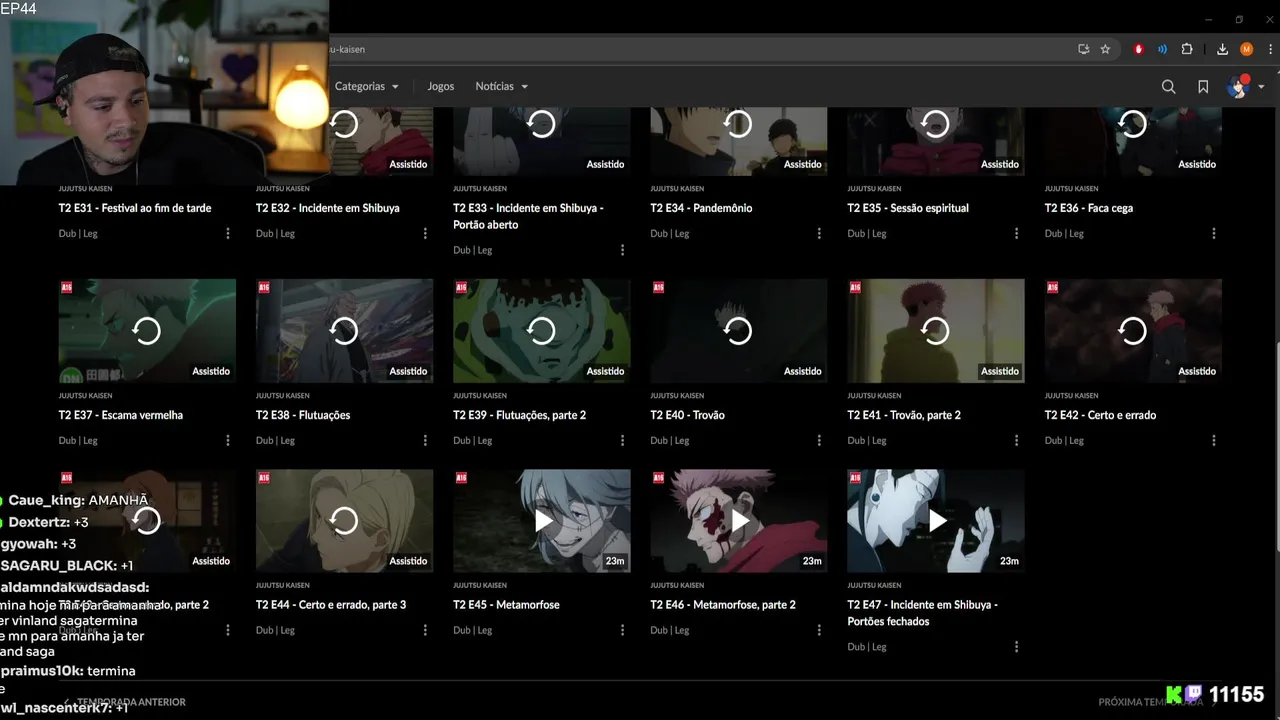Go to Temporada Anterior

(125, 702)
